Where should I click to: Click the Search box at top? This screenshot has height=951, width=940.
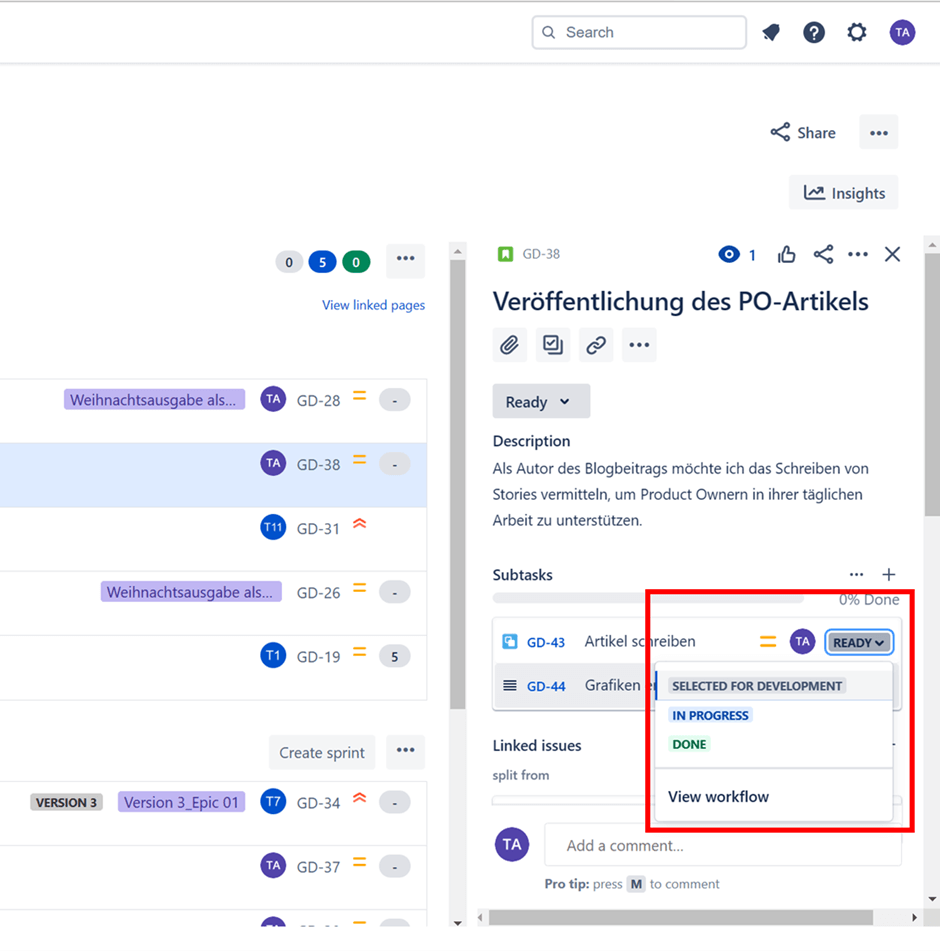pyautogui.click(x=640, y=32)
